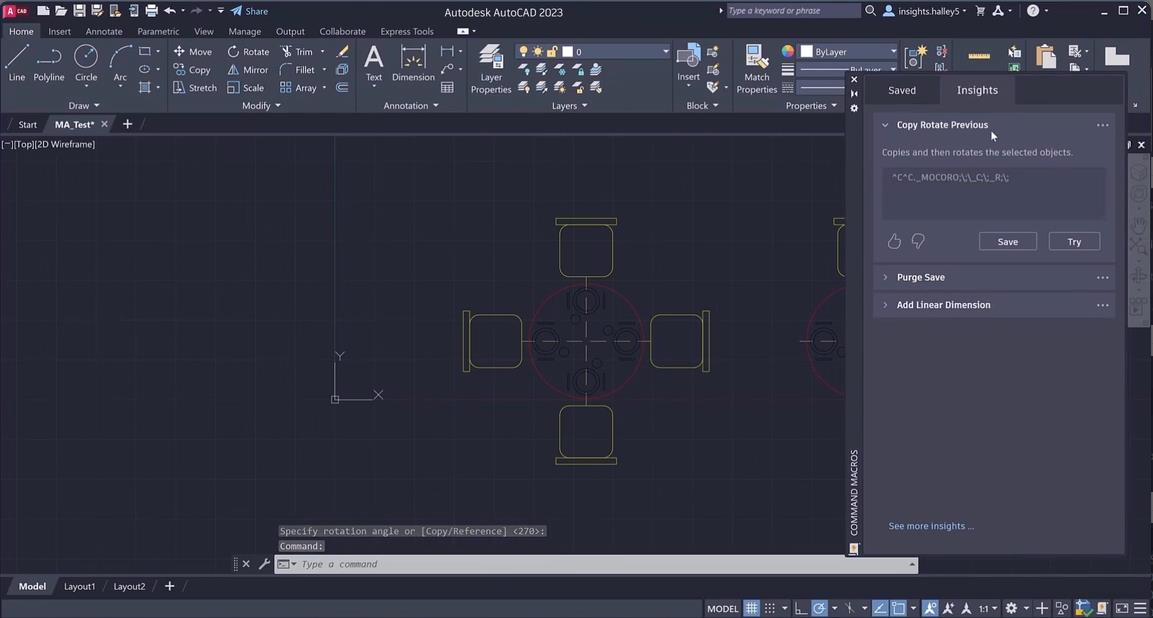The height and width of the screenshot is (618, 1153).
Task: Expand the Modify panel dropdown
Action: pyautogui.click(x=262, y=106)
